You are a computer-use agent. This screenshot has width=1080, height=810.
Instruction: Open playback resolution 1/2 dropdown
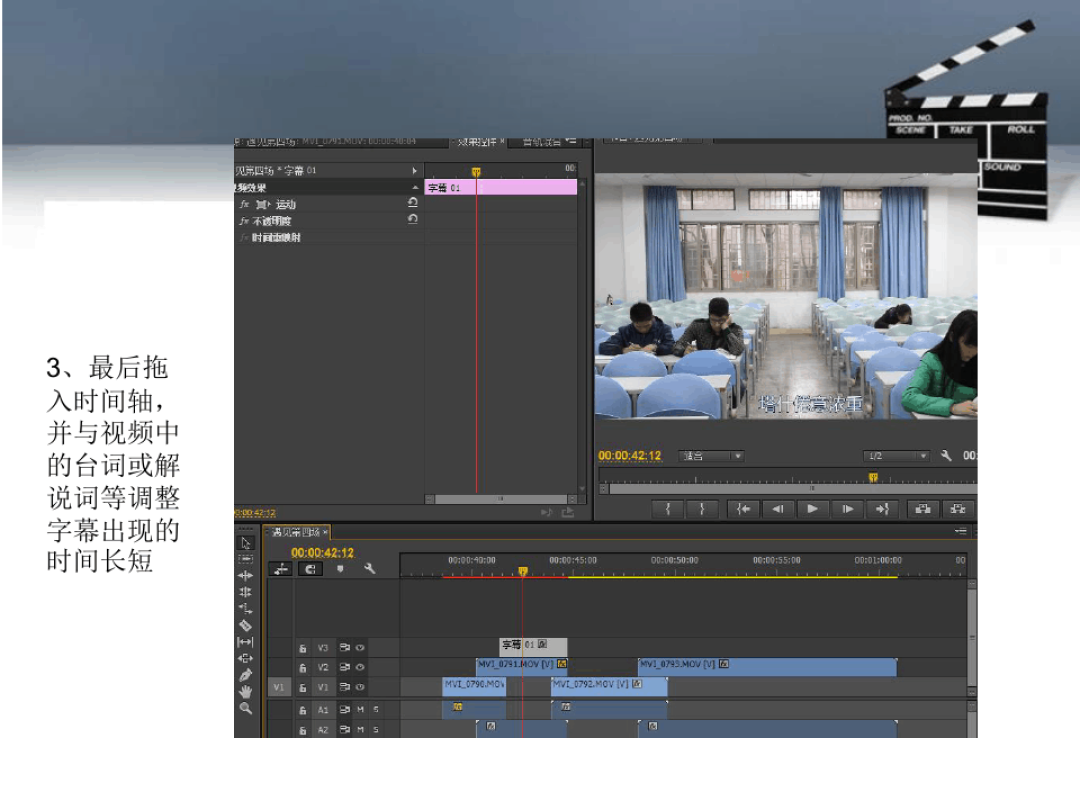click(x=896, y=456)
